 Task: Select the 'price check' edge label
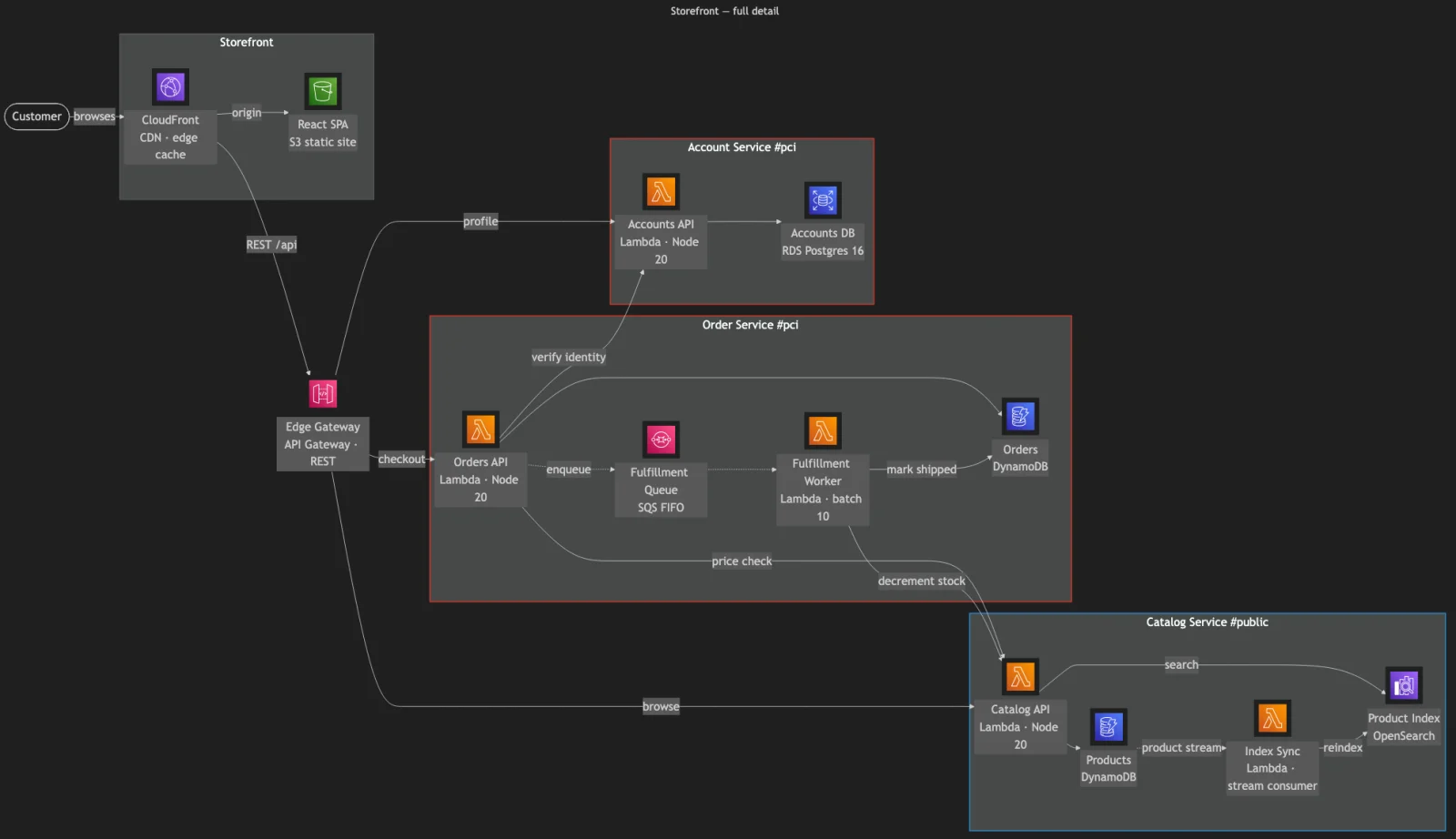point(742,561)
